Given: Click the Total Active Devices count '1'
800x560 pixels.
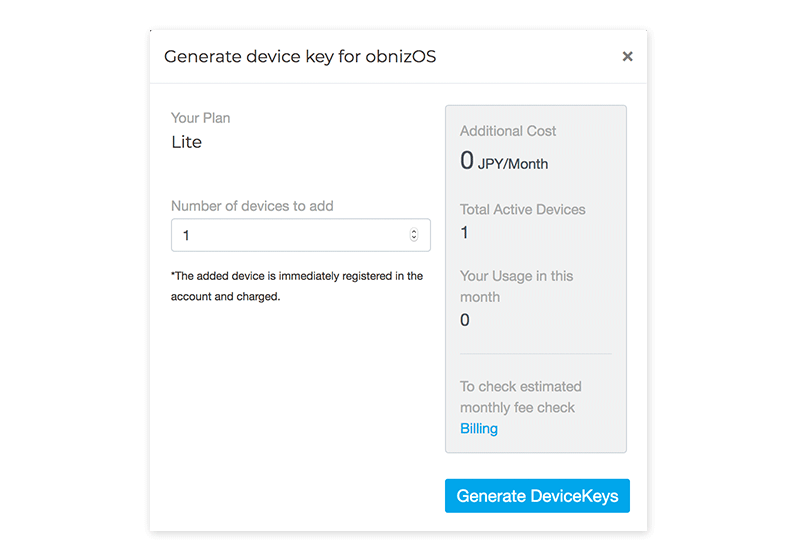Looking at the screenshot, I should [x=464, y=233].
